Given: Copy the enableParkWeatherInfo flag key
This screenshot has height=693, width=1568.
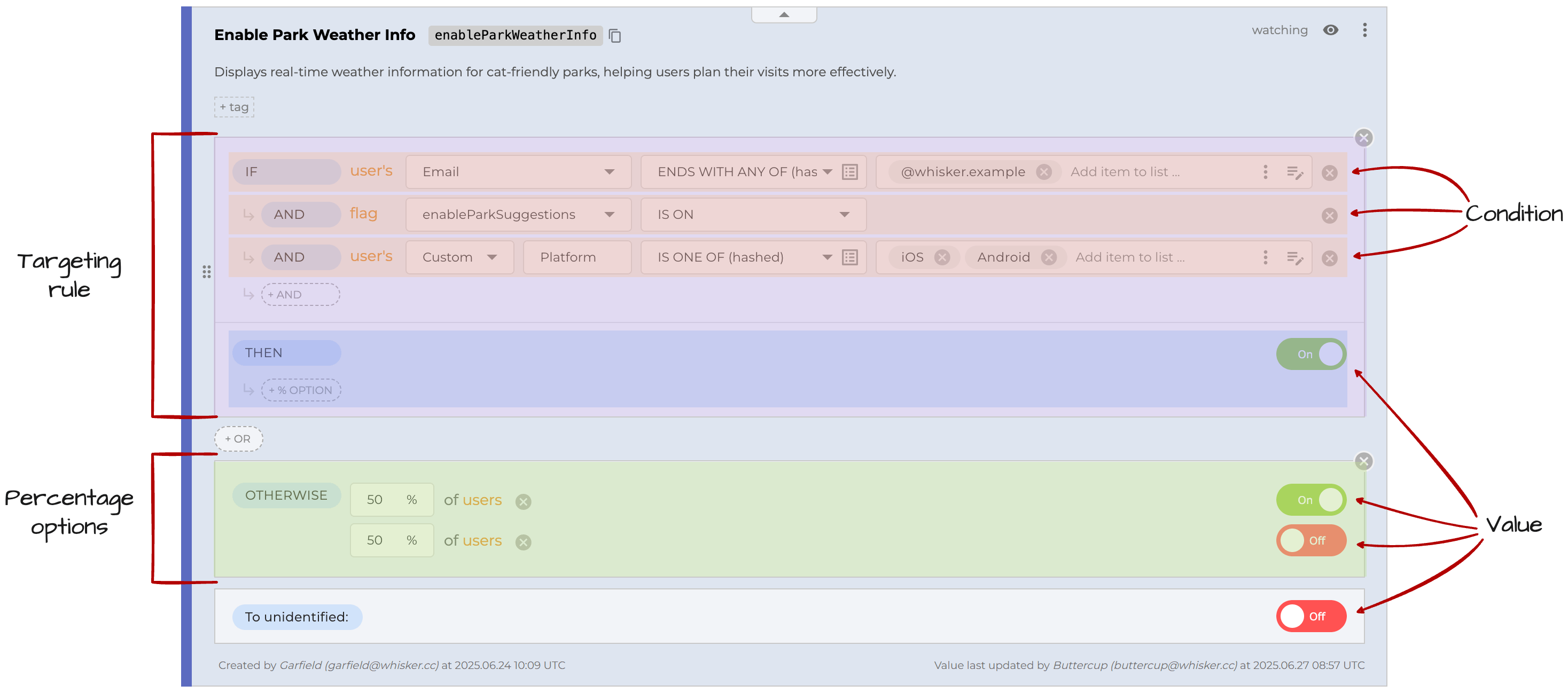Looking at the screenshot, I should coord(614,35).
